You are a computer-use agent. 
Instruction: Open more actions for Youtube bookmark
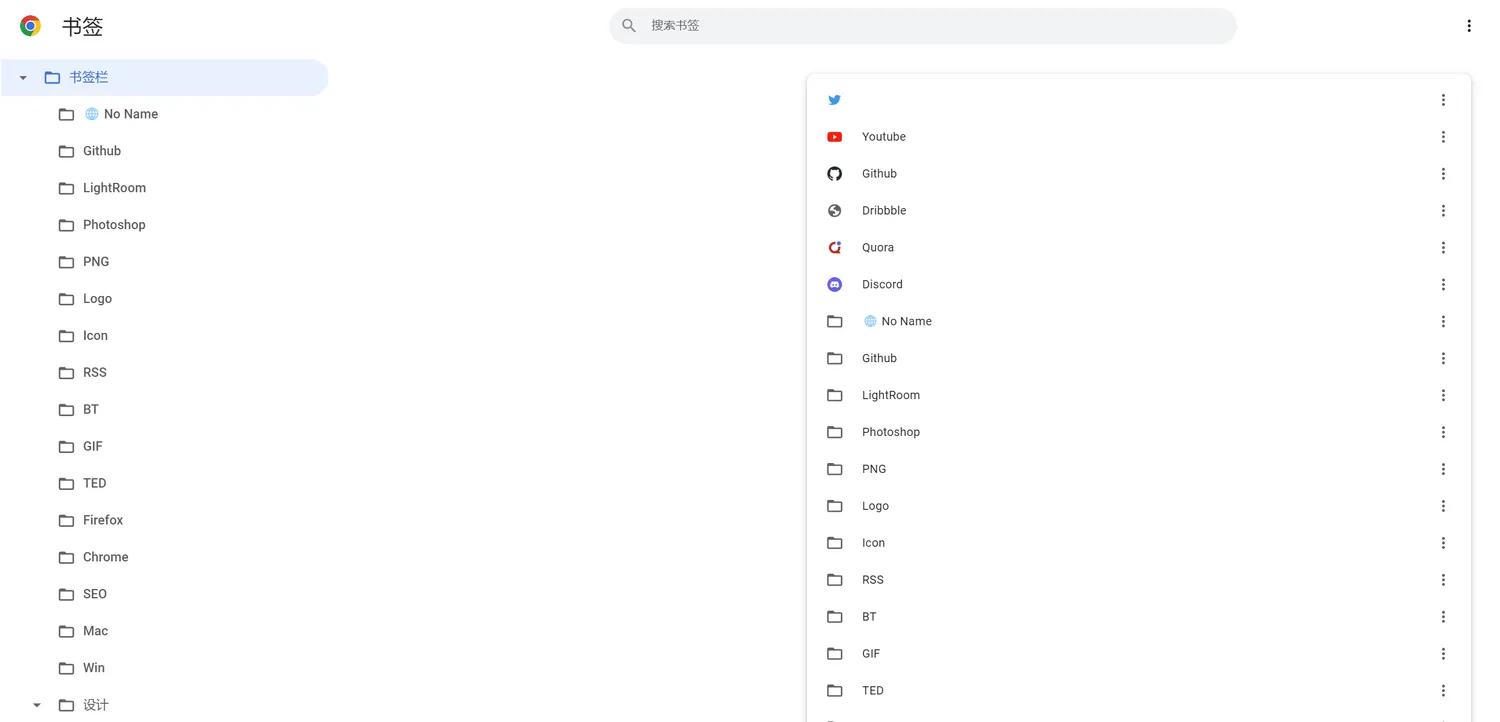pos(1443,137)
